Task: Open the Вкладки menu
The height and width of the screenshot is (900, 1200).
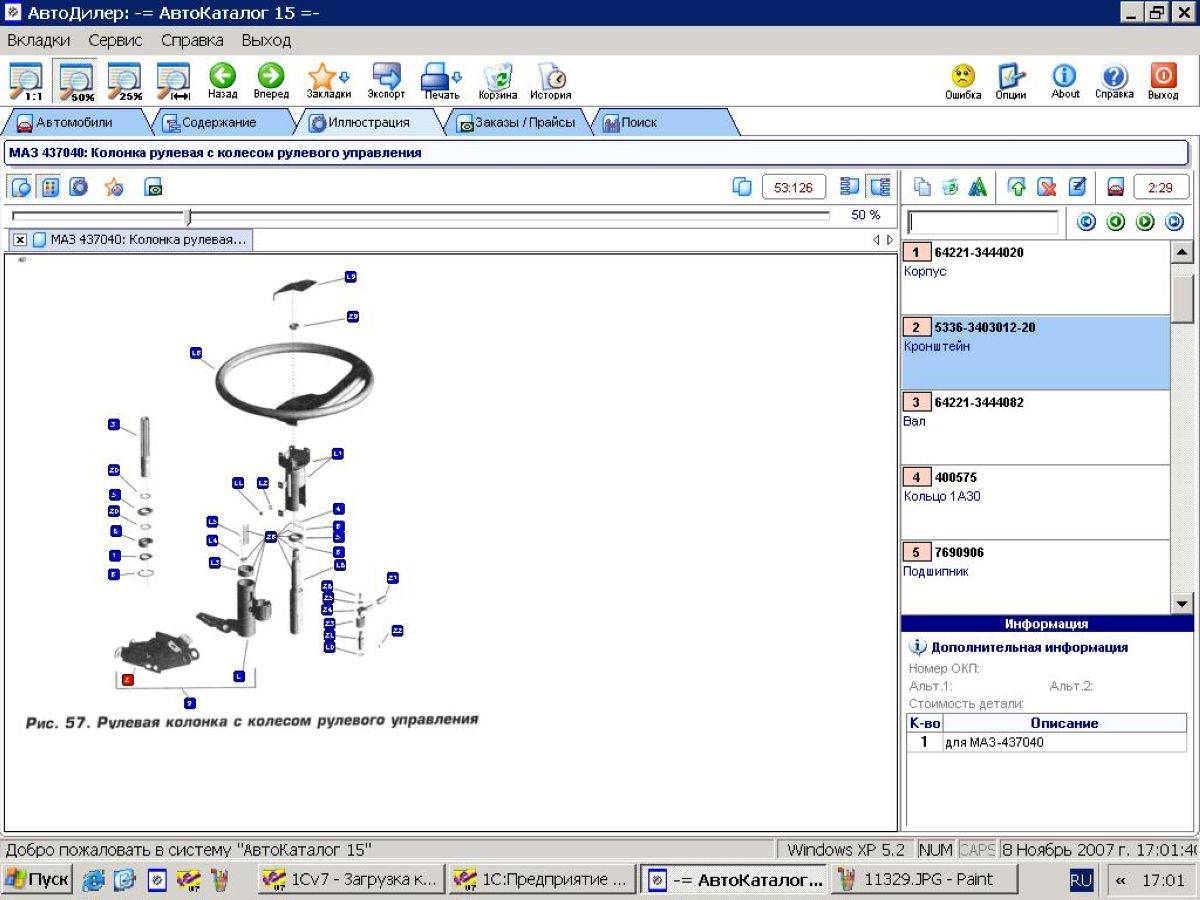Action: coord(39,41)
